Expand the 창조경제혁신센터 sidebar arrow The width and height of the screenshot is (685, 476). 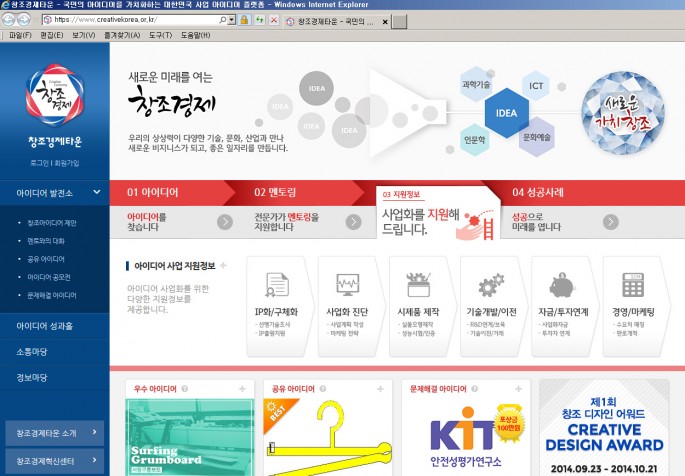tap(96, 461)
